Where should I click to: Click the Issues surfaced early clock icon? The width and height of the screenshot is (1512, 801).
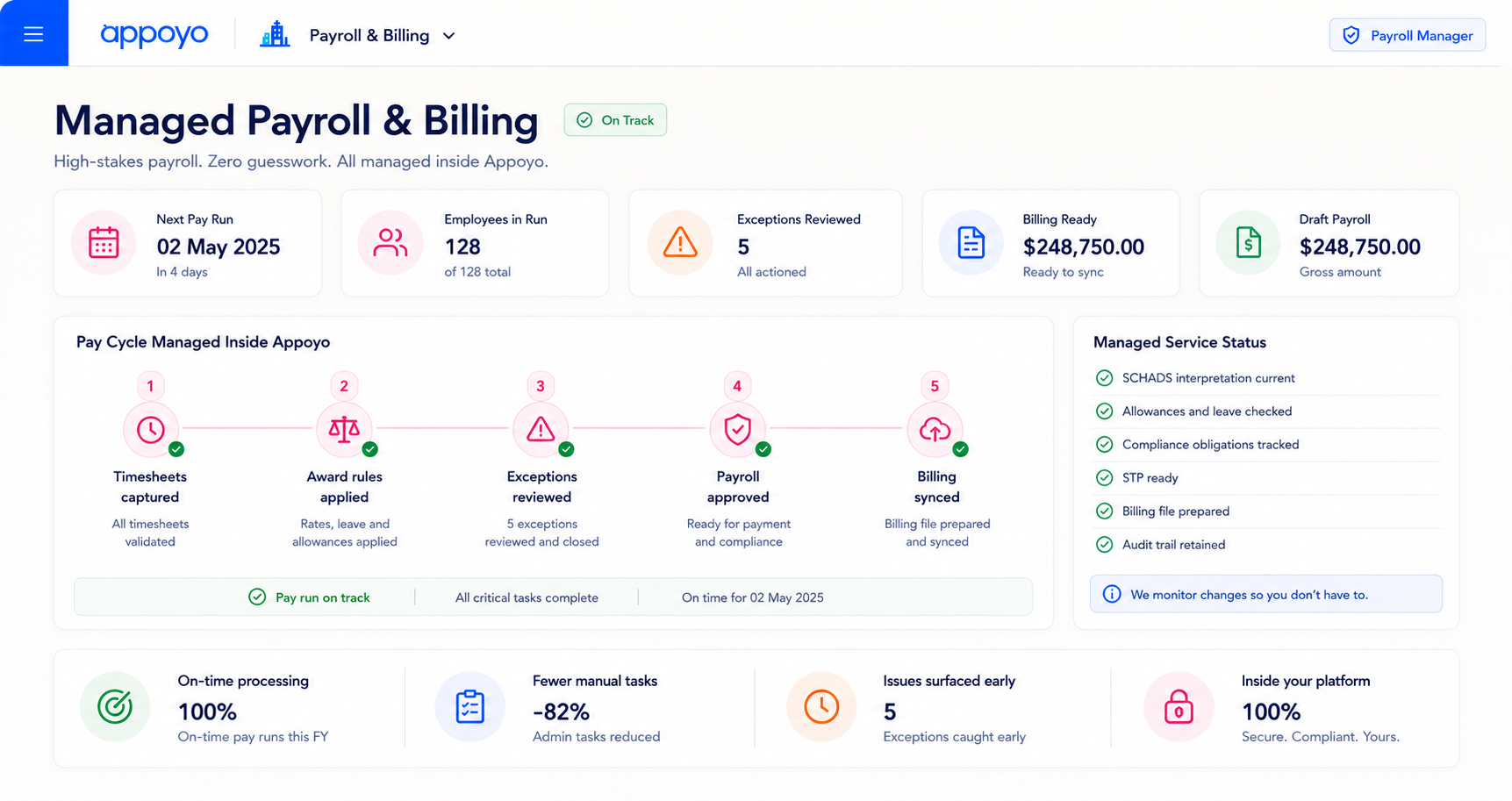click(821, 706)
